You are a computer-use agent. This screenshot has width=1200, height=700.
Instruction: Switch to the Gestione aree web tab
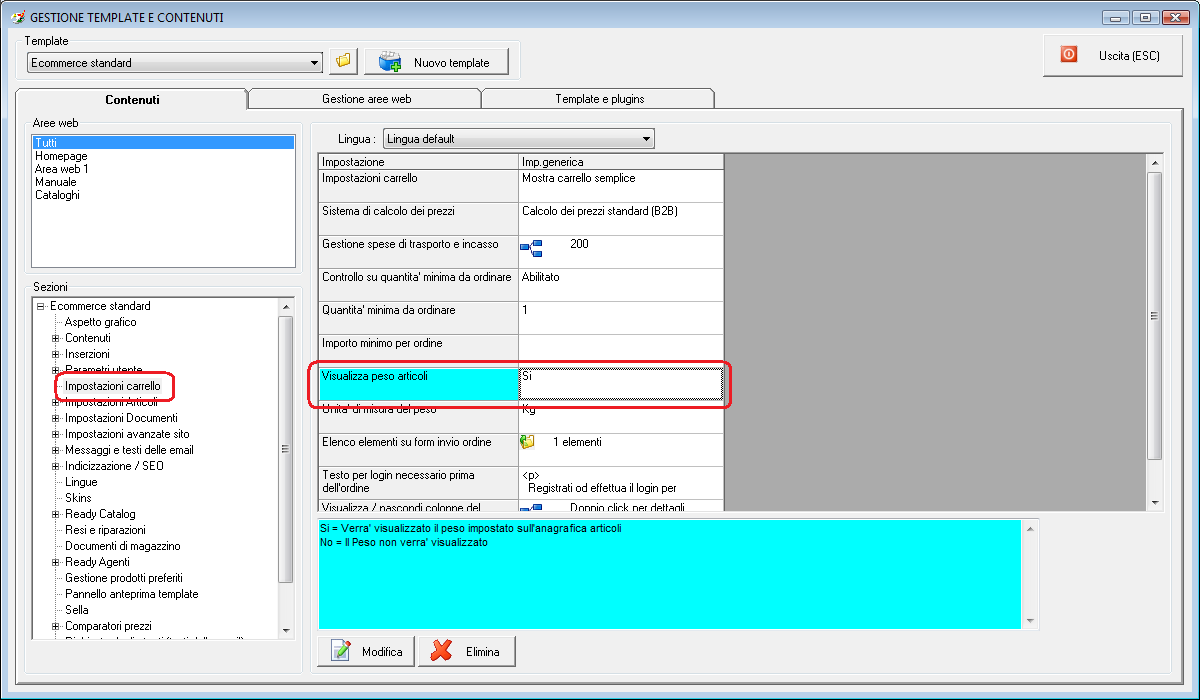(x=366, y=99)
